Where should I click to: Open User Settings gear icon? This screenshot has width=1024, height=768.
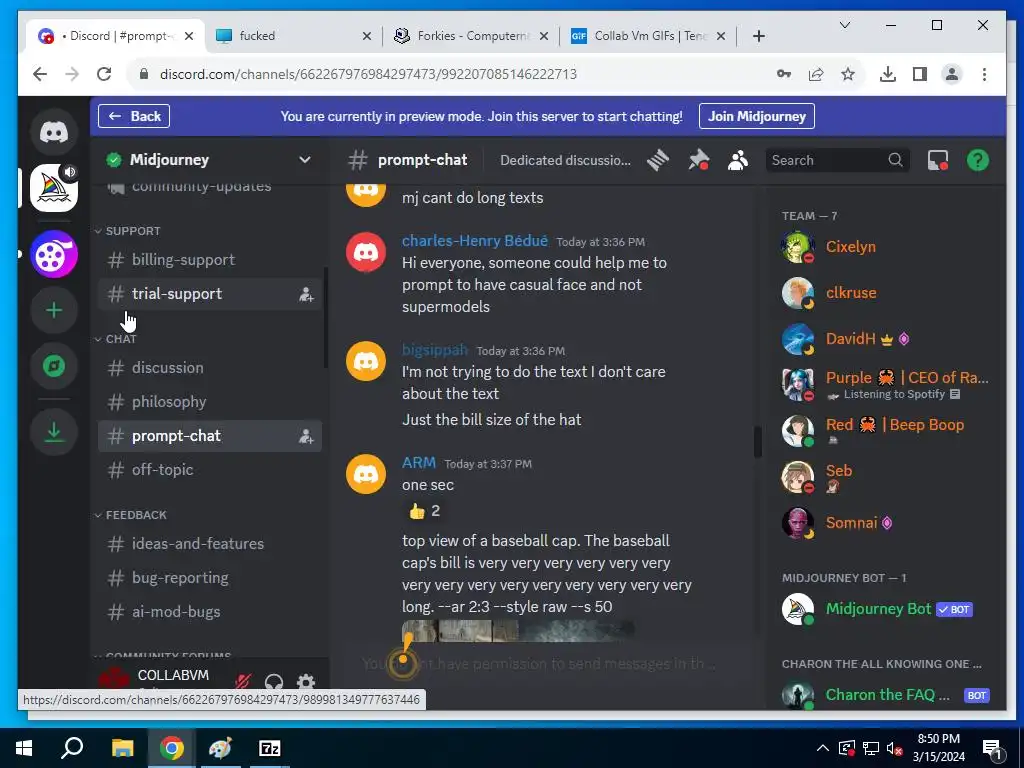(x=306, y=682)
